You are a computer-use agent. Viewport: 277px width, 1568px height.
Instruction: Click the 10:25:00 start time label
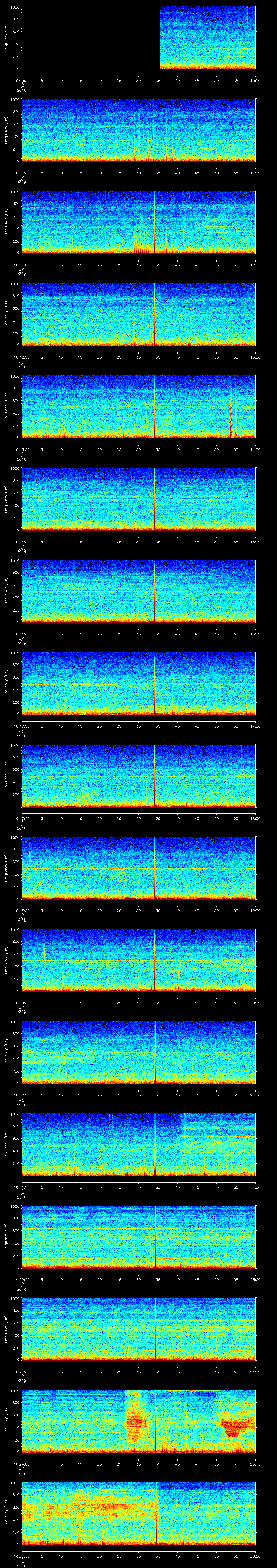click(22, 1556)
